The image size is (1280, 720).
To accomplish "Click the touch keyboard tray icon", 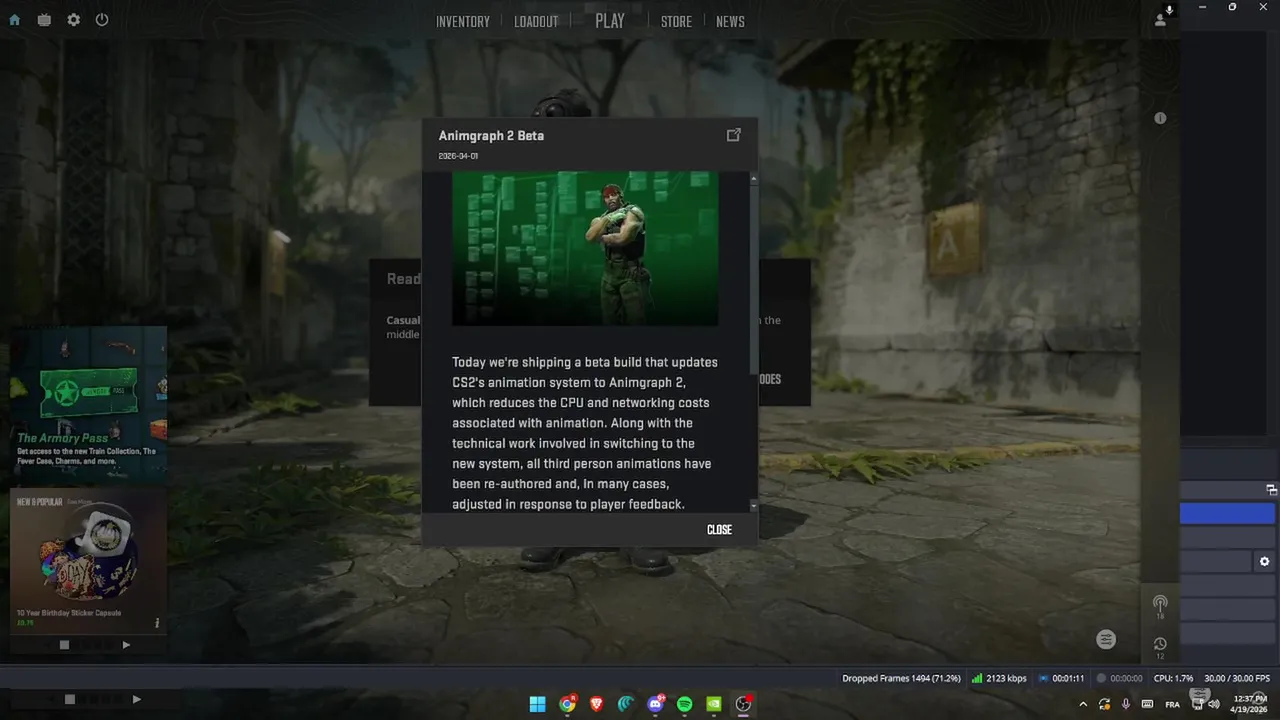I will point(1147,704).
